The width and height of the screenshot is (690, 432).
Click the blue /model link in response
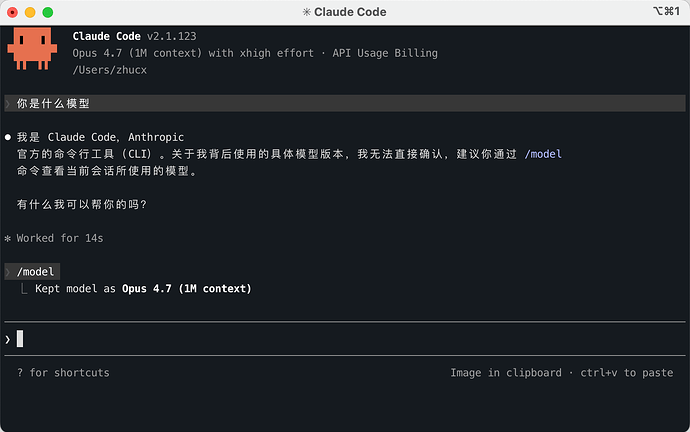click(543, 154)
